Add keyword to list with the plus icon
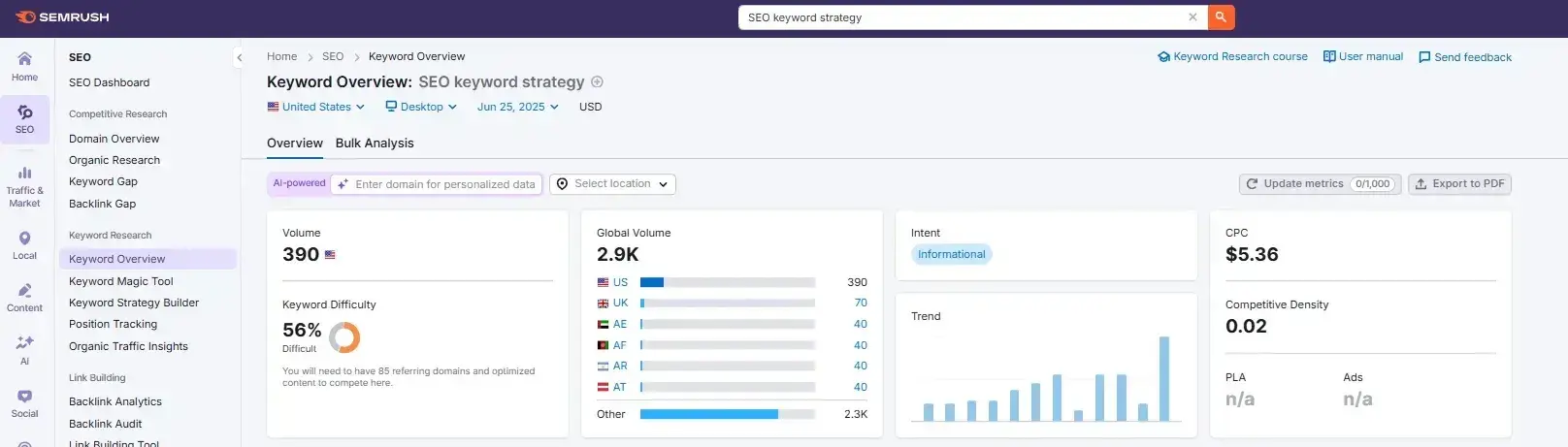This screenshot has height=447, width=1568. [x=598, y=81]
